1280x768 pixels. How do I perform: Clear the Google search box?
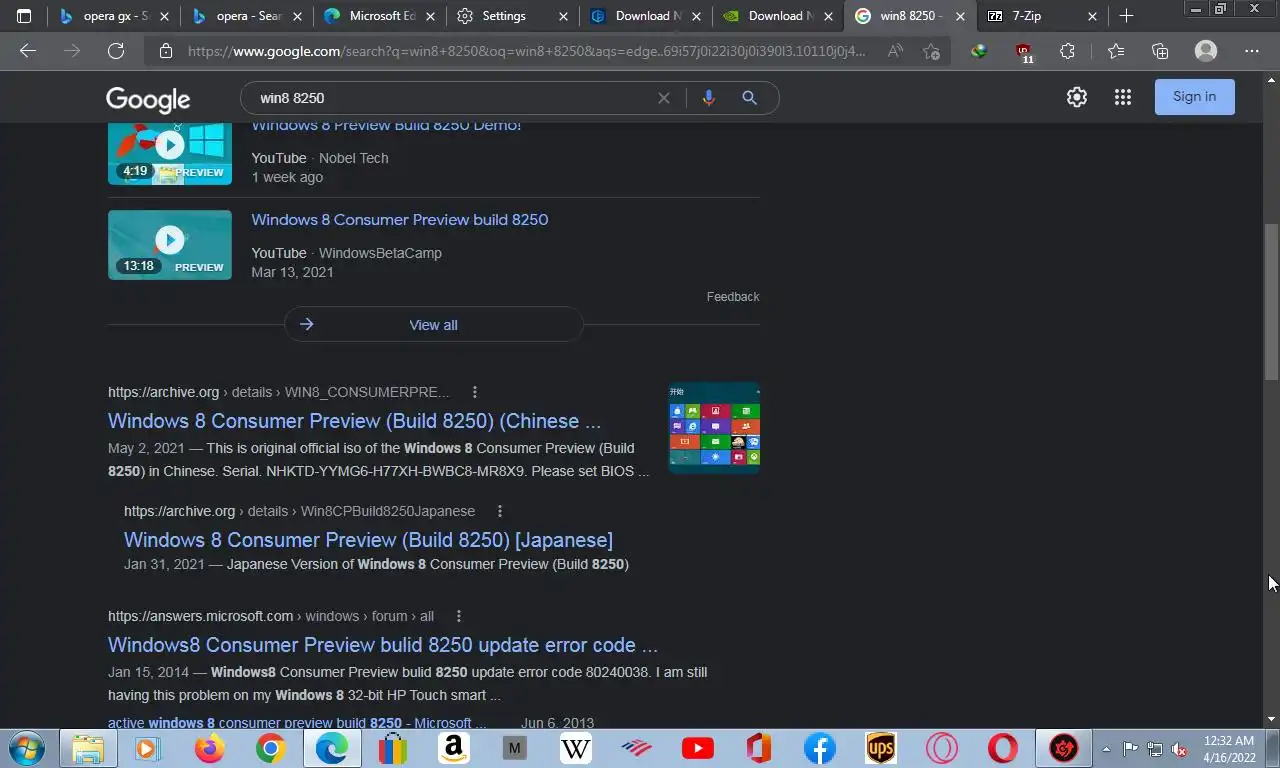(663, 98)
